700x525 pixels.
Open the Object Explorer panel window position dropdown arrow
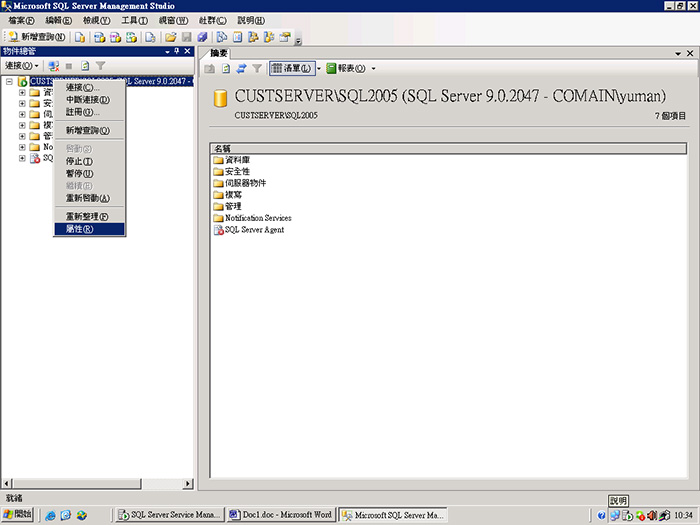tap(167, 52)
